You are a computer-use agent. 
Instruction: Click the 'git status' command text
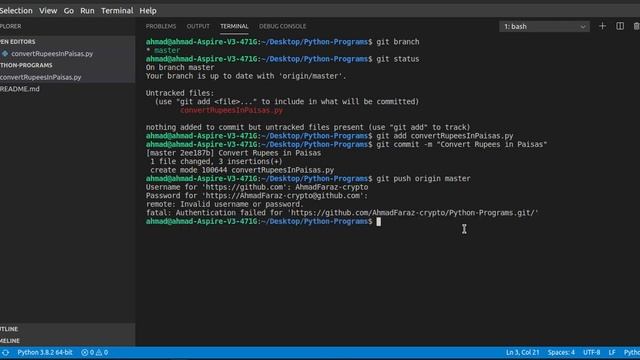[398, 59]
